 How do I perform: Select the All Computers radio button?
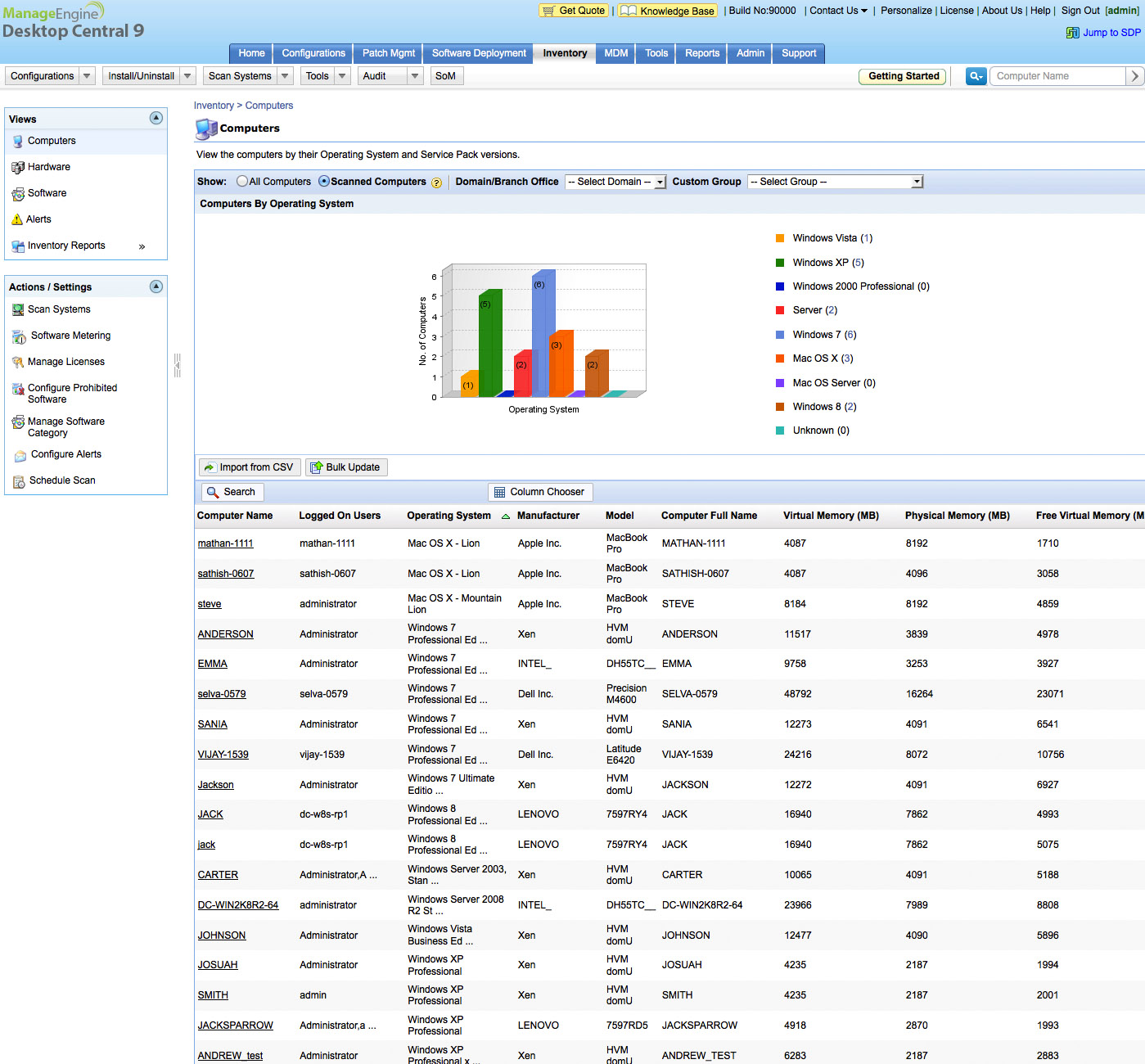click(x=242, y=182)
